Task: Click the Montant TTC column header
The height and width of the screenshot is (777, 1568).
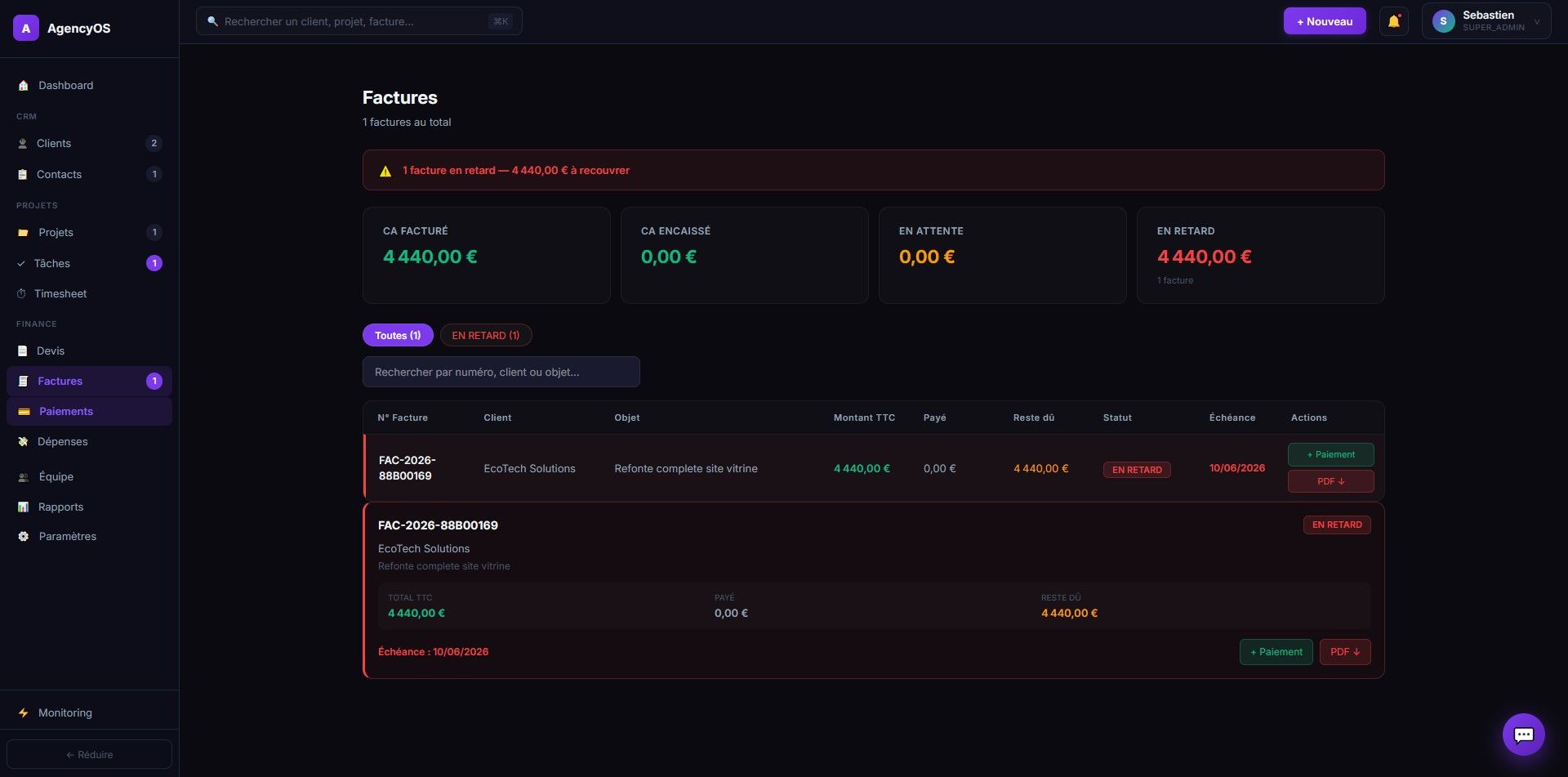Action: tap(864, 418)
